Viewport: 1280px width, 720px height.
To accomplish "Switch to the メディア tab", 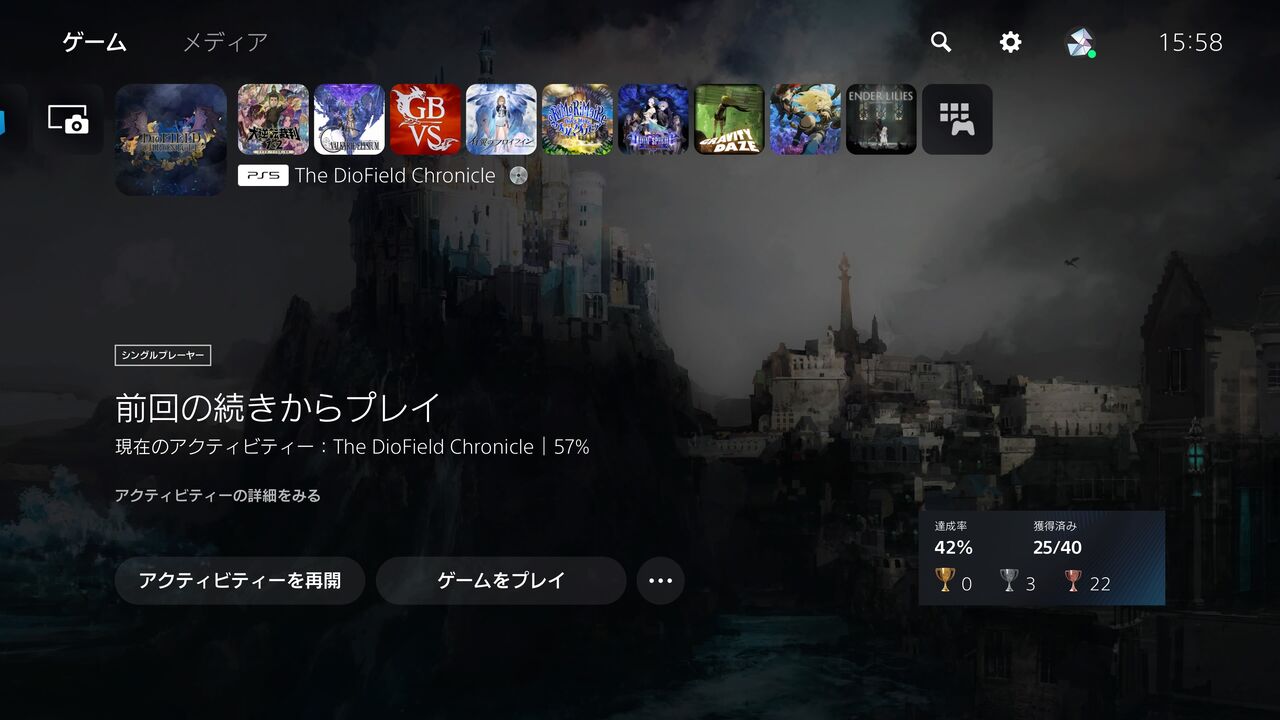I will pyautogui.click(x=225, y=42).
